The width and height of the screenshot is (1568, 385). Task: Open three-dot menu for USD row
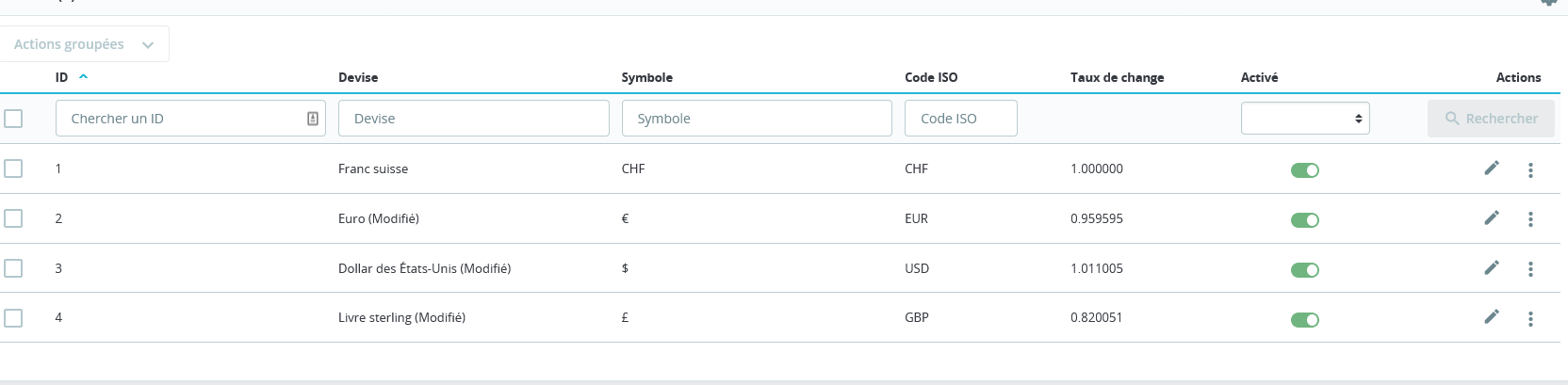1530,269
